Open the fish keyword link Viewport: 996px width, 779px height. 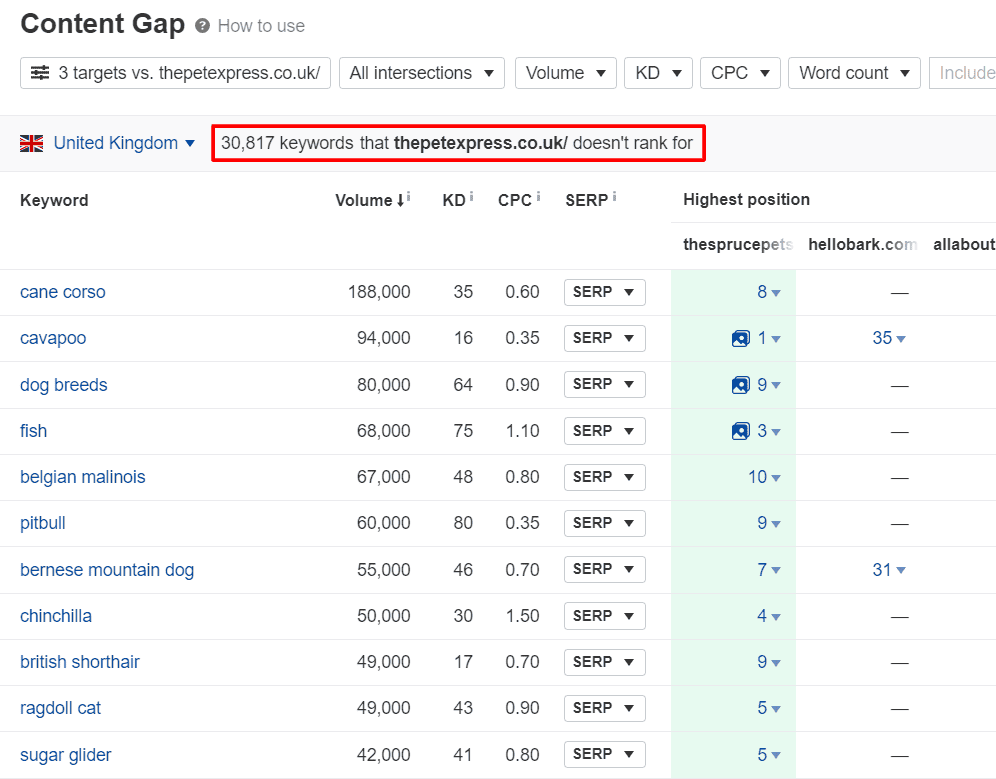[x=34, y=431]
